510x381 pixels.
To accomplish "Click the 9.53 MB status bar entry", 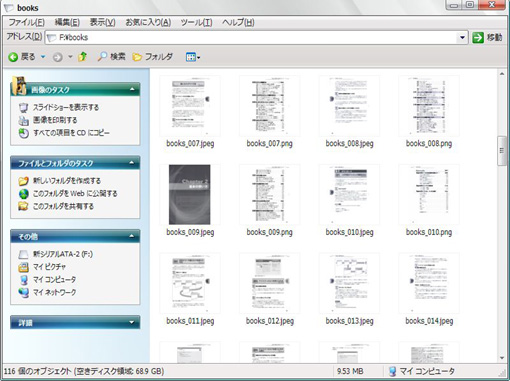I will (x=350, y=371).
